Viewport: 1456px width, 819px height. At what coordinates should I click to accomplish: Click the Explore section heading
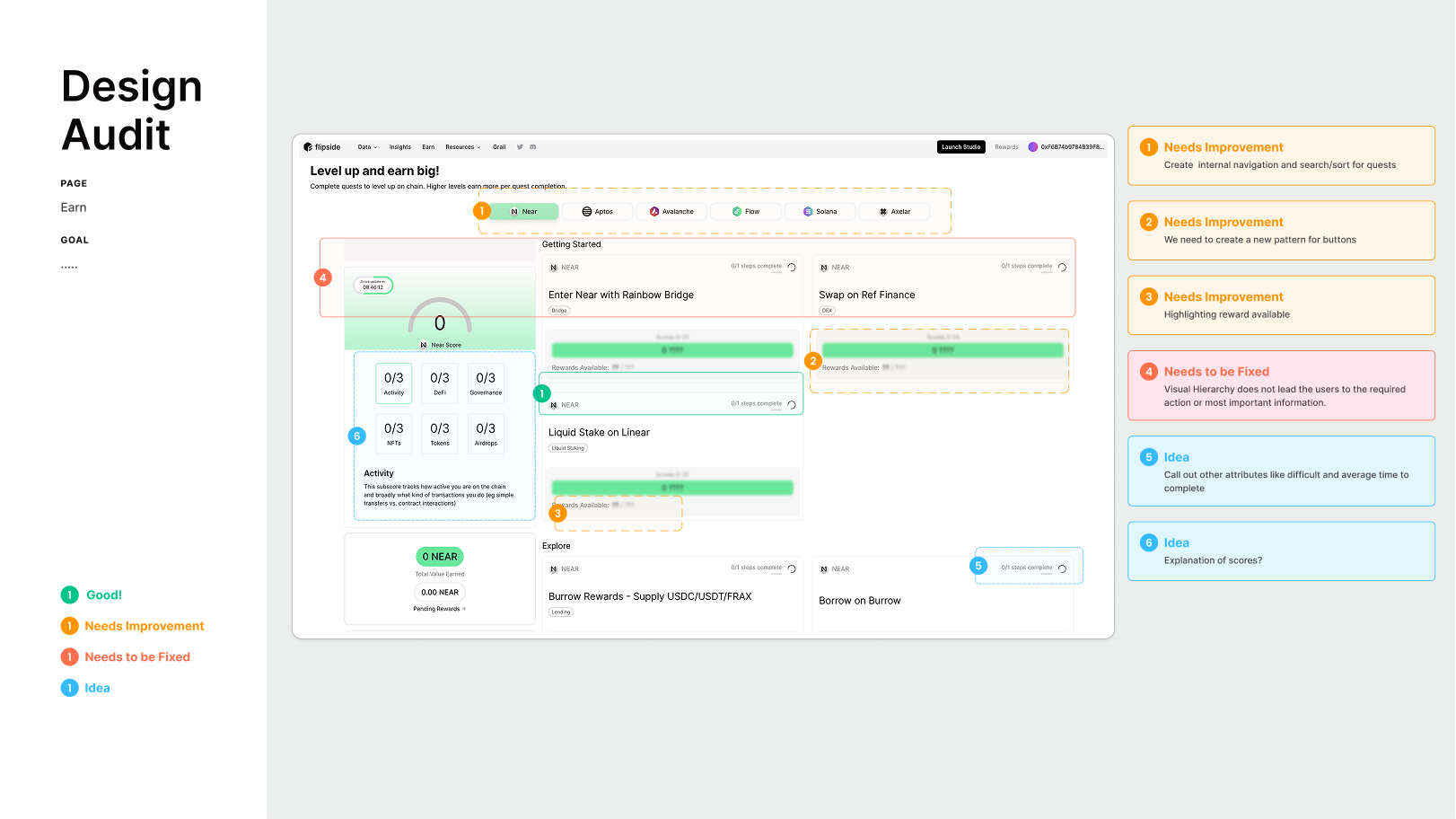click(557, 546)
